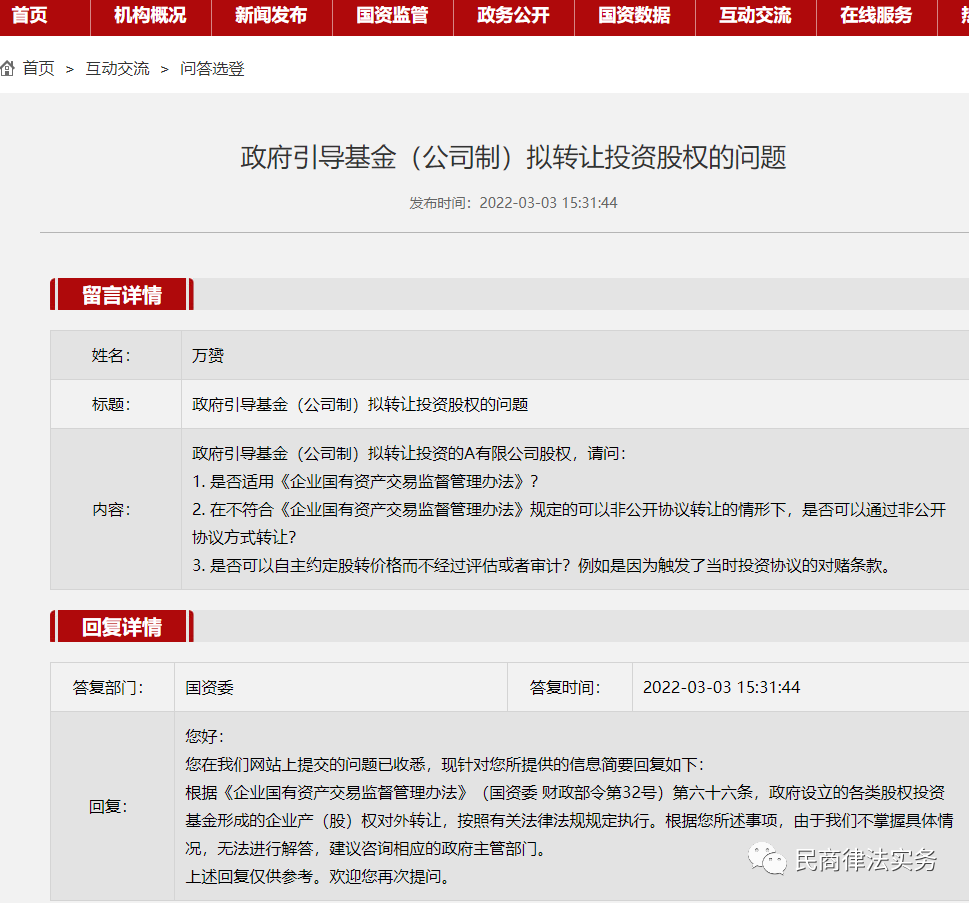Click the 姓名 label cell

116,355
